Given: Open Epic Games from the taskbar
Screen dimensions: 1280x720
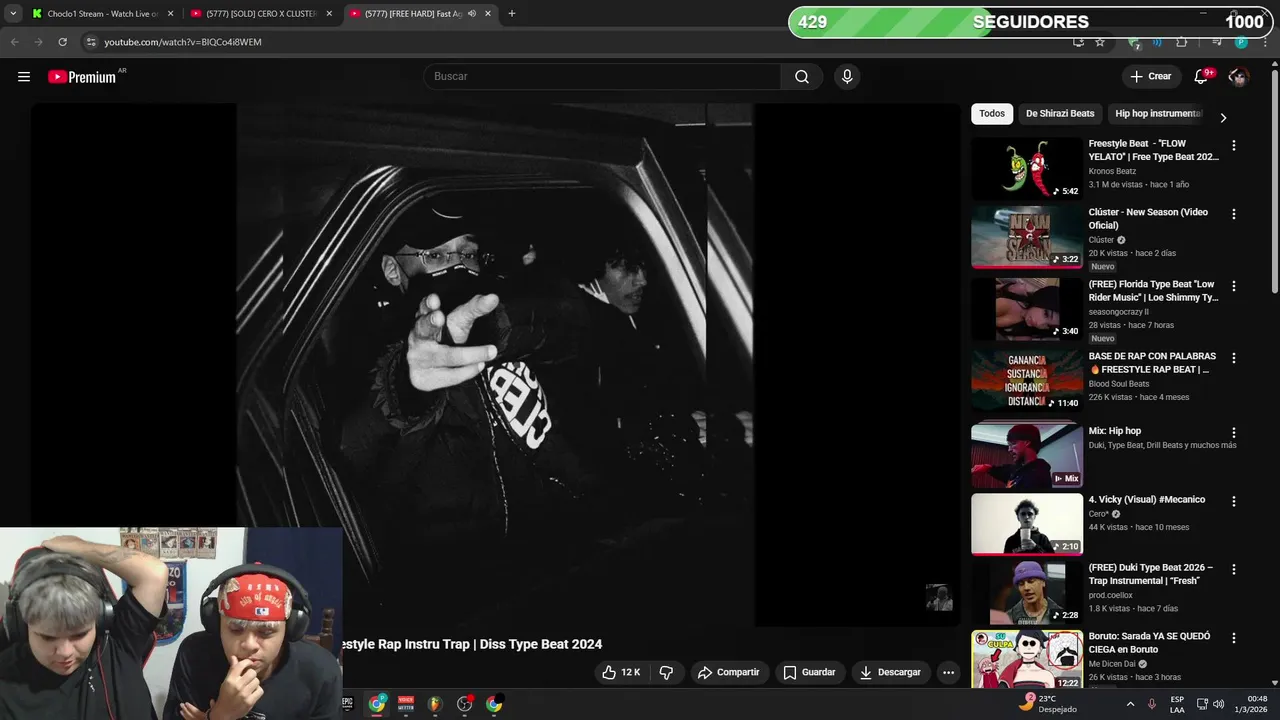Looking at the screenshot, I should pyautogui.click(x=348, y=704).
